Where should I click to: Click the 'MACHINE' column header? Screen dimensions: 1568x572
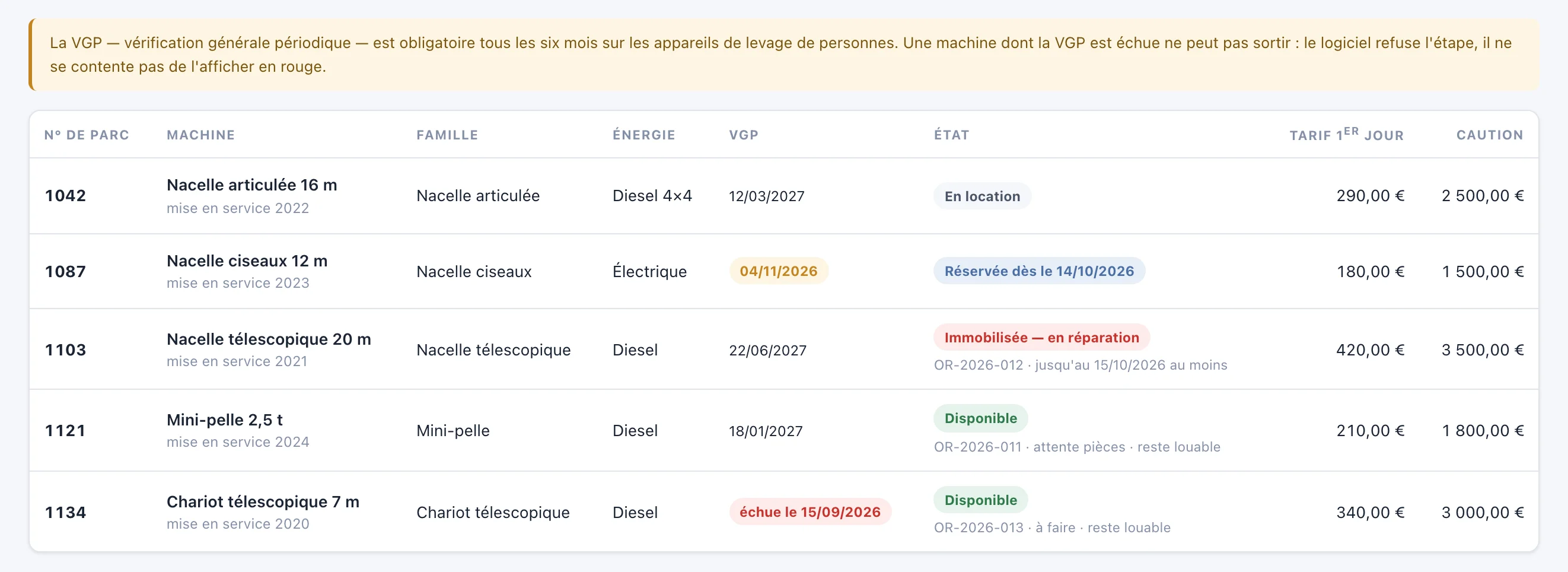201,135
